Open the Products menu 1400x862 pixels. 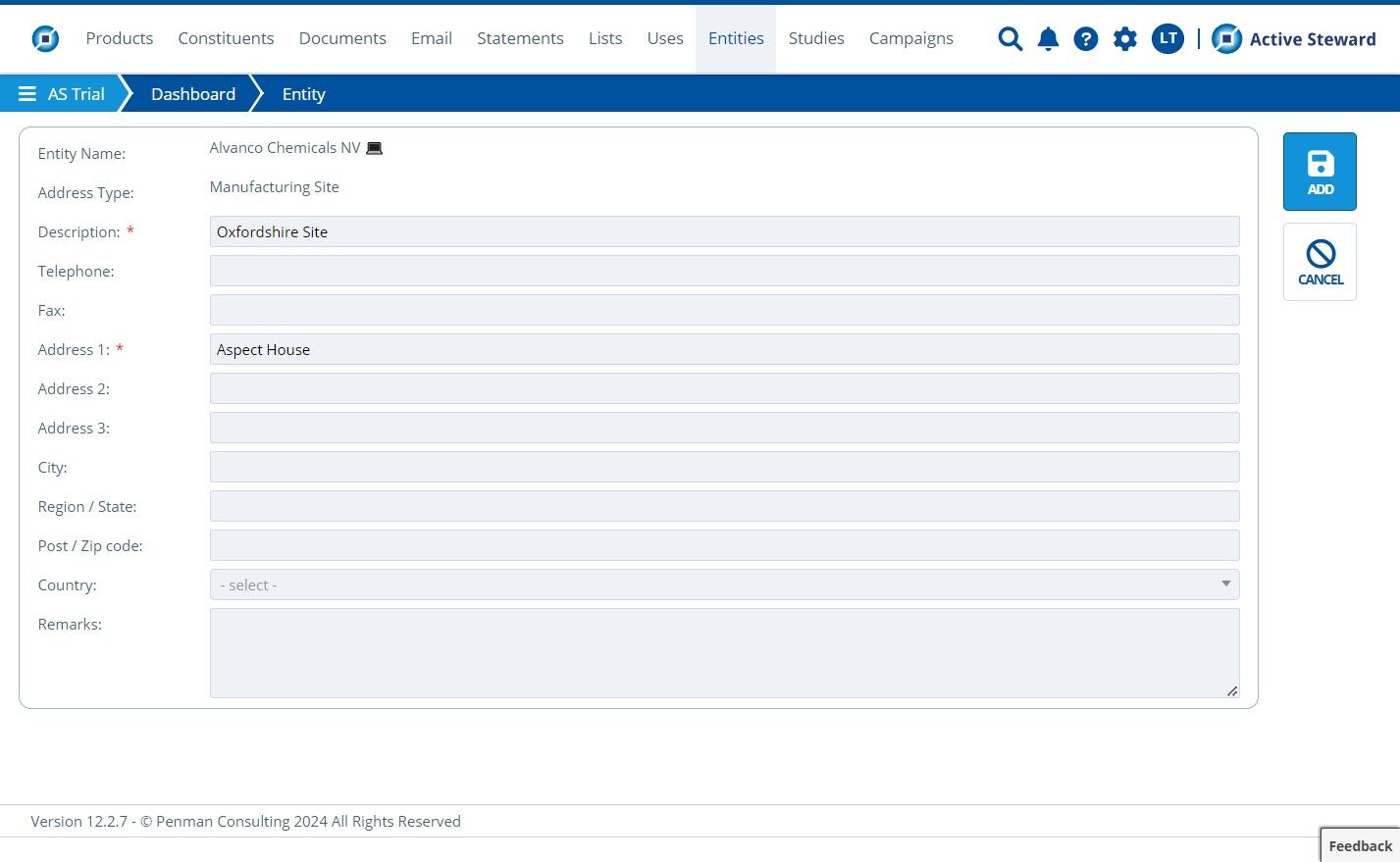(x=120, y=38)
